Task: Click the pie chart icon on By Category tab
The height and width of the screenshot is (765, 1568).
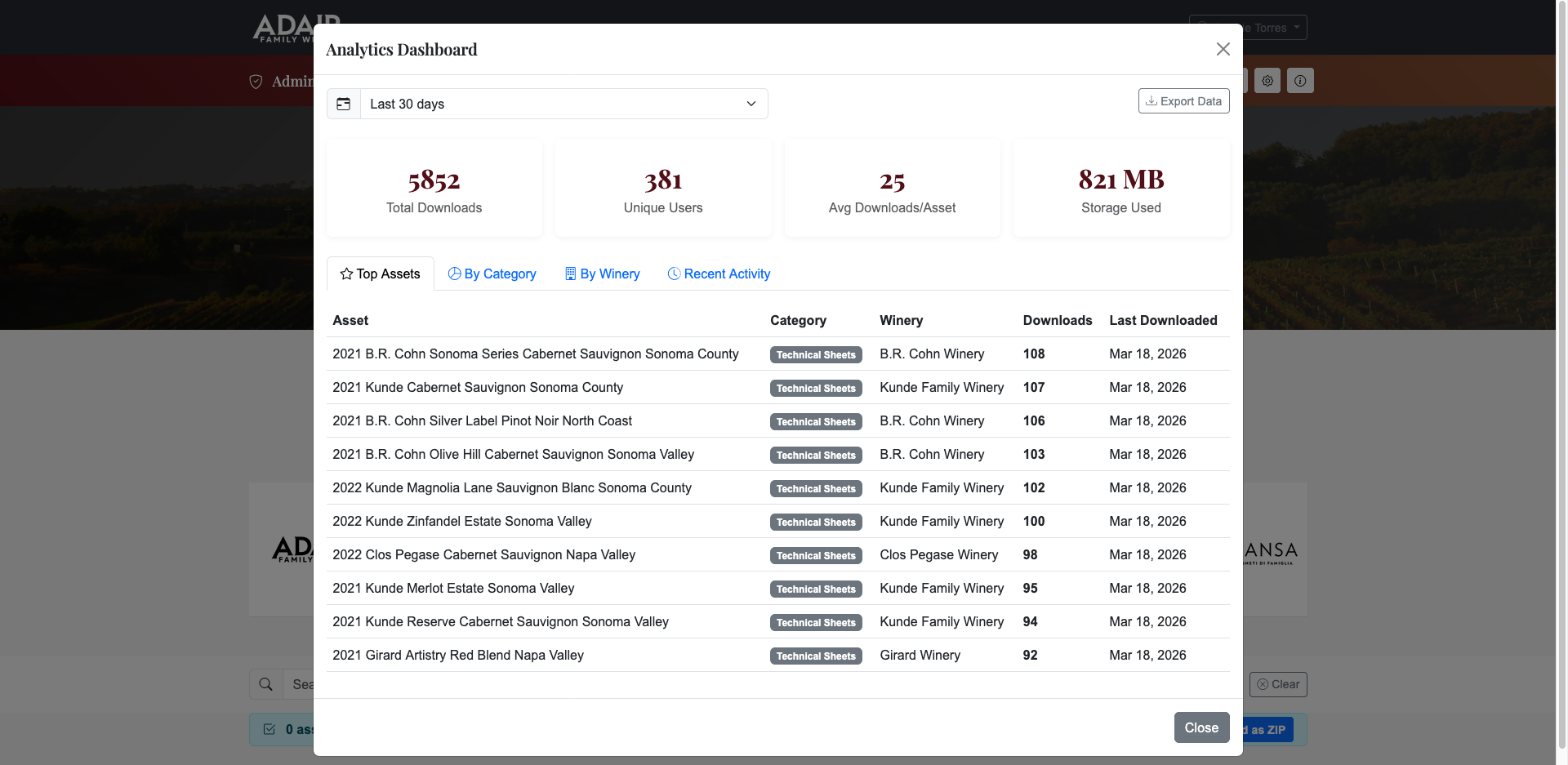Action: coord(454,274)
